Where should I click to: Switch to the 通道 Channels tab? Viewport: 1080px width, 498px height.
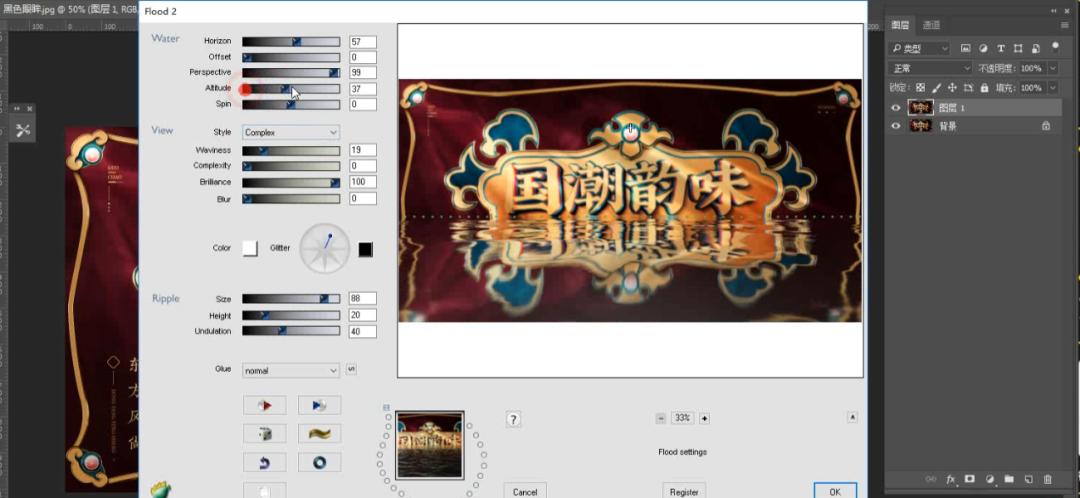tap(931, 25)
